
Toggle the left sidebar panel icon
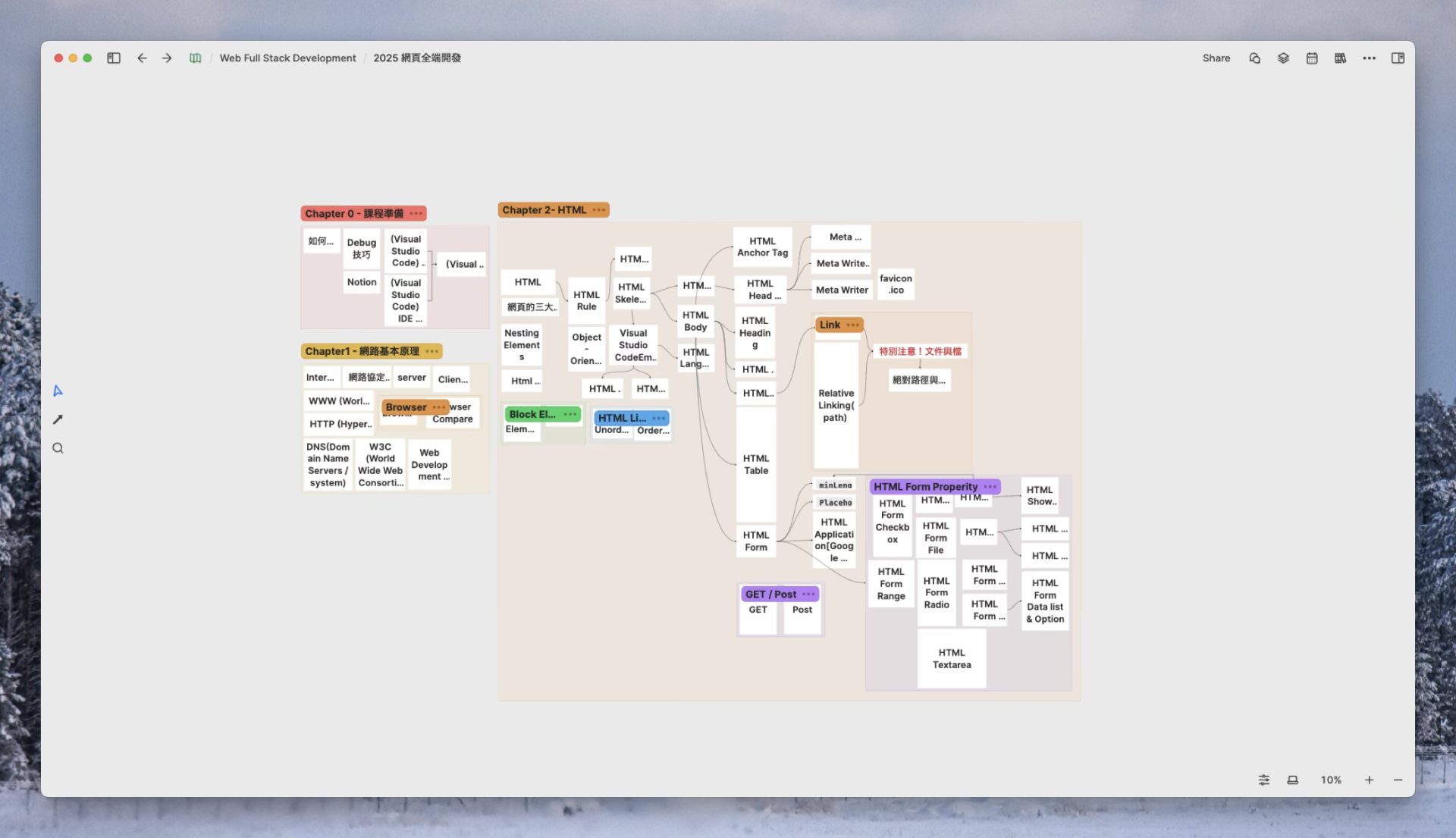tap(114, 58)
